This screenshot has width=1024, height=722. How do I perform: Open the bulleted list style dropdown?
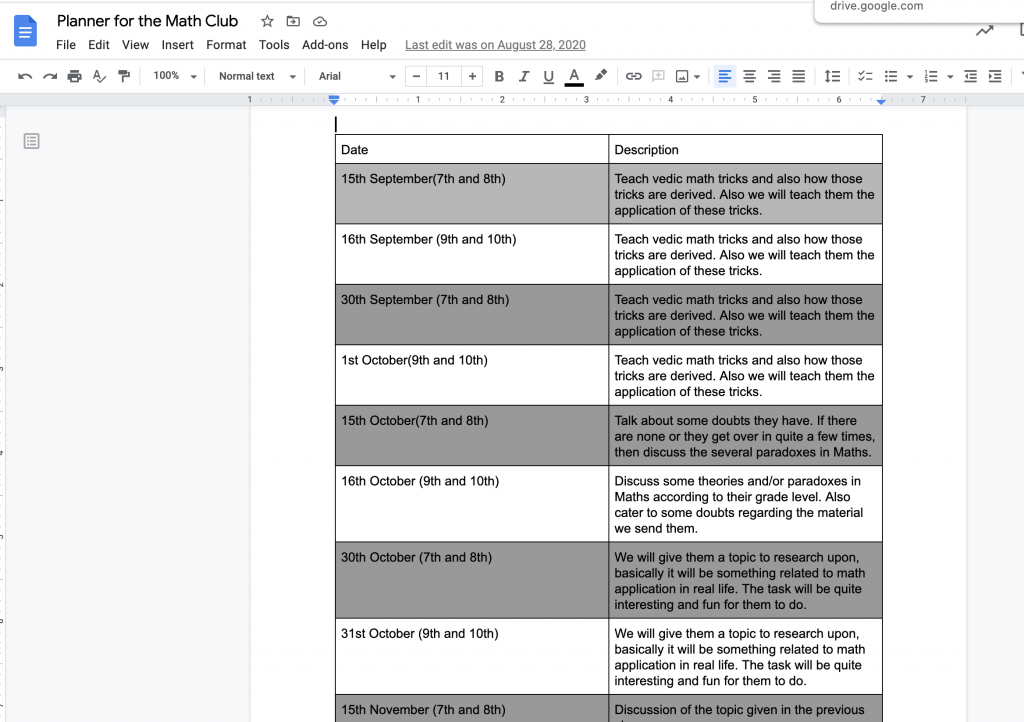click(x=910, y=77)
